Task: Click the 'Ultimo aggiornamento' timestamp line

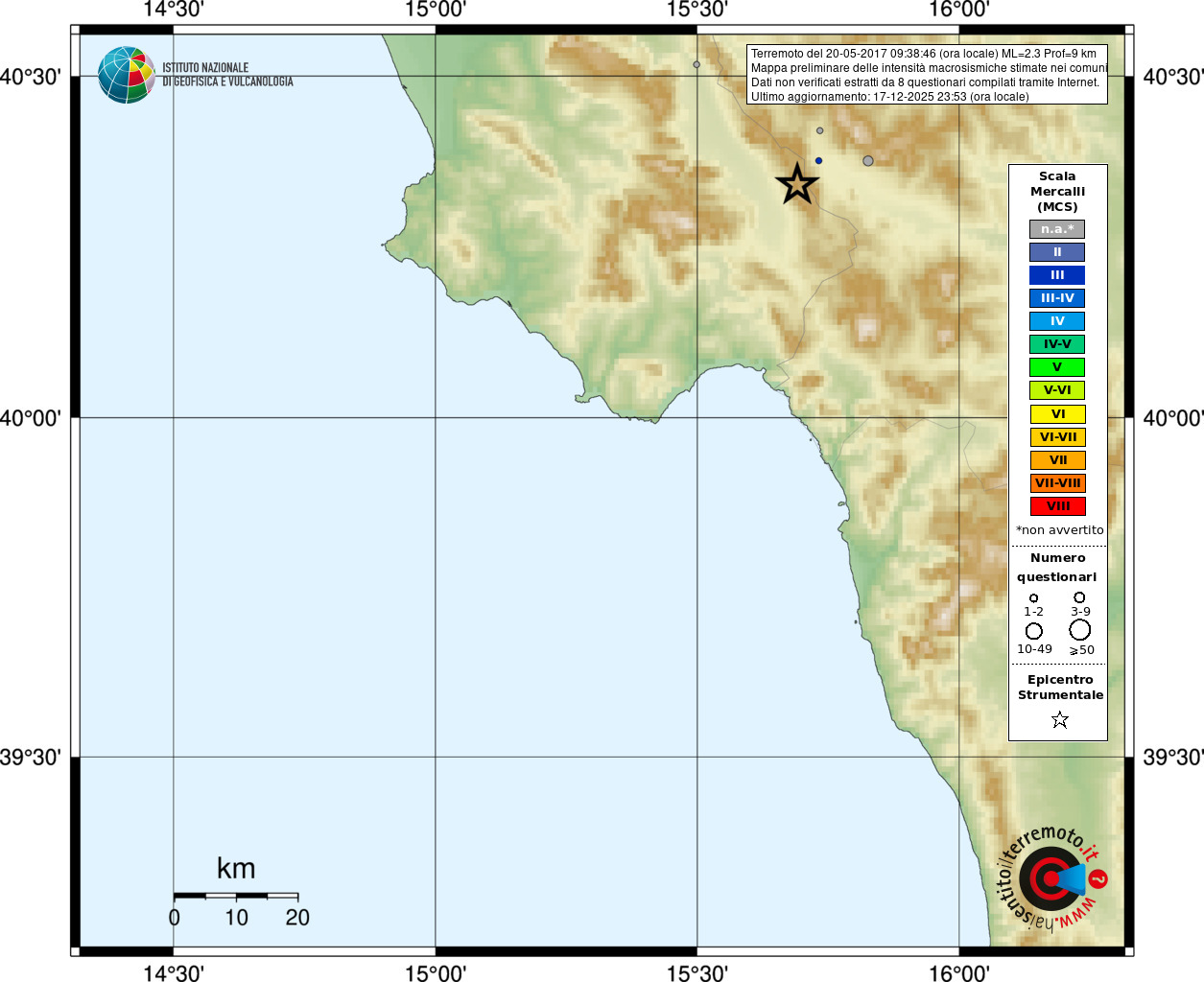Action: (x=889, y=97)
